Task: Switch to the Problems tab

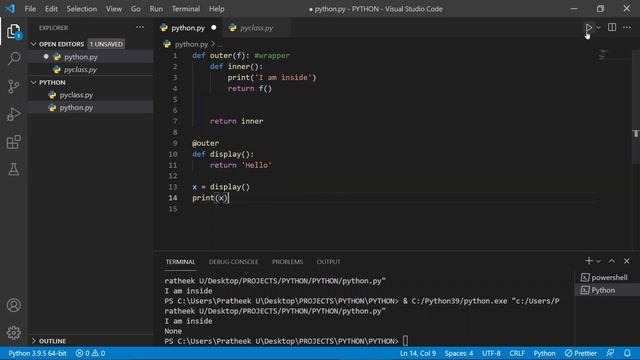Action: (287, 262)
